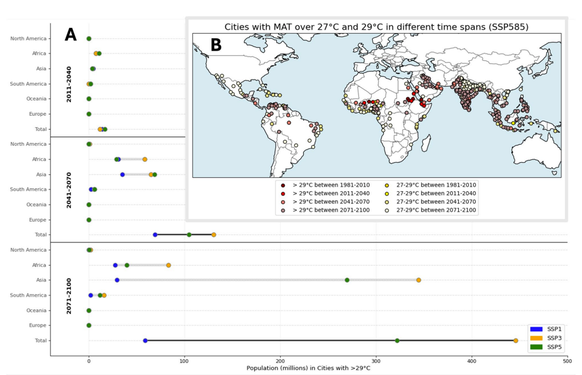This screenshot has width=582, height=375.
Task: Click the orange Asia dot in 2071-2100
Action: pyautogui.click(x=419, y=280)
